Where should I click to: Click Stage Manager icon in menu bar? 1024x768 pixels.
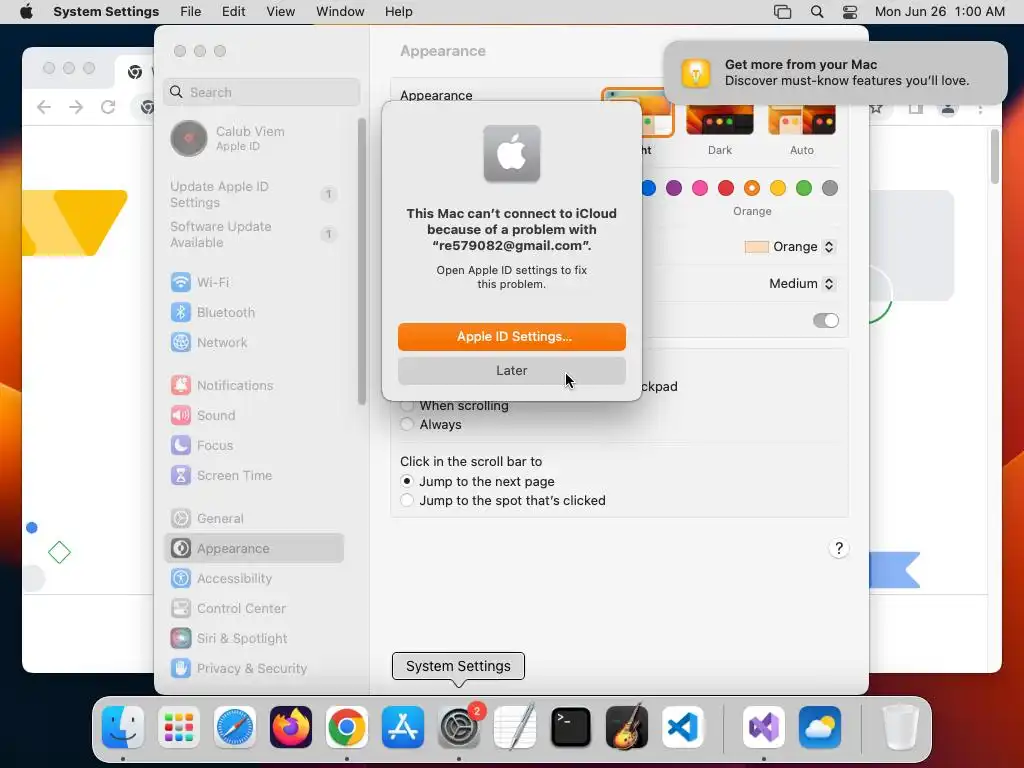pyautogui.click(x=782, y=12)
